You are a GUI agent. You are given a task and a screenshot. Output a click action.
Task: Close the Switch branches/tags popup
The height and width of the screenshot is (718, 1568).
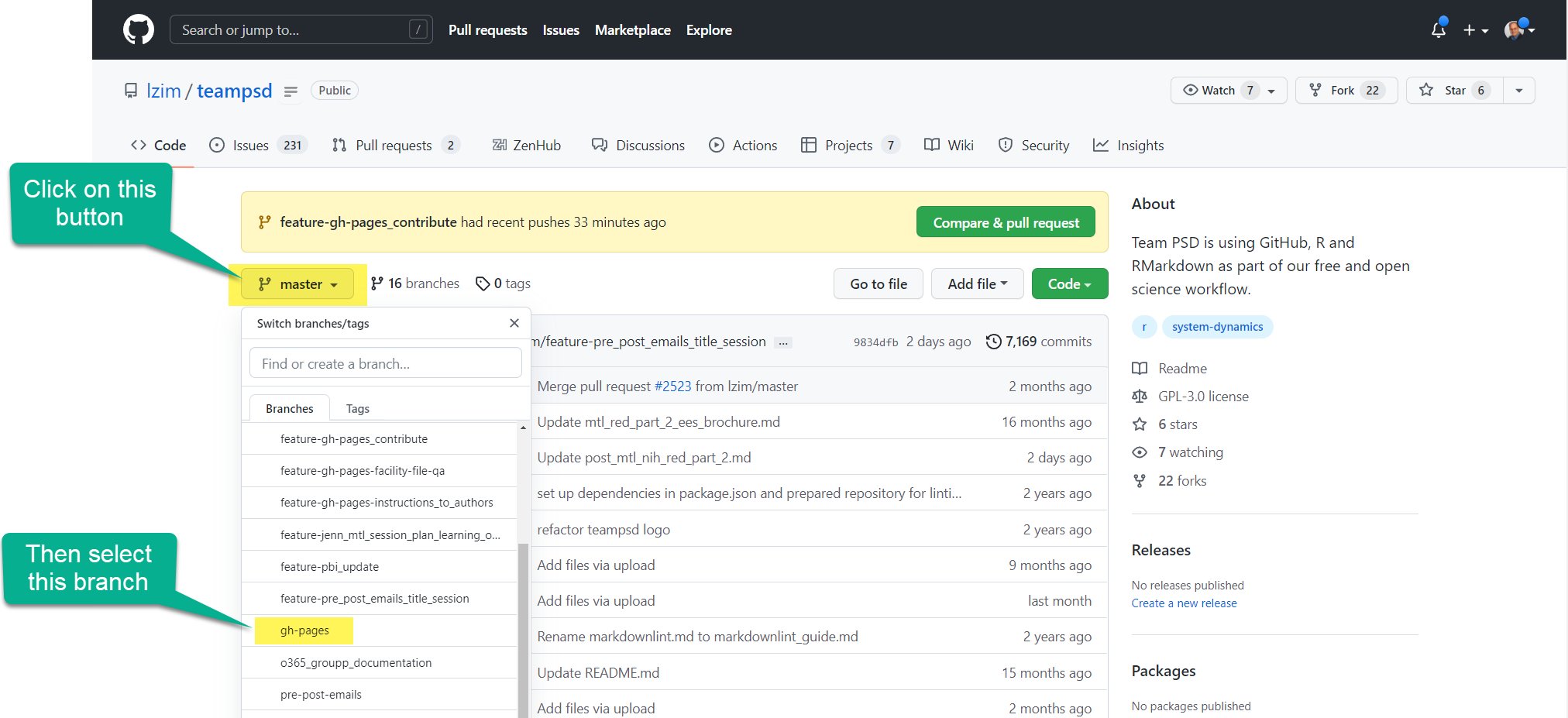point(514,323)
